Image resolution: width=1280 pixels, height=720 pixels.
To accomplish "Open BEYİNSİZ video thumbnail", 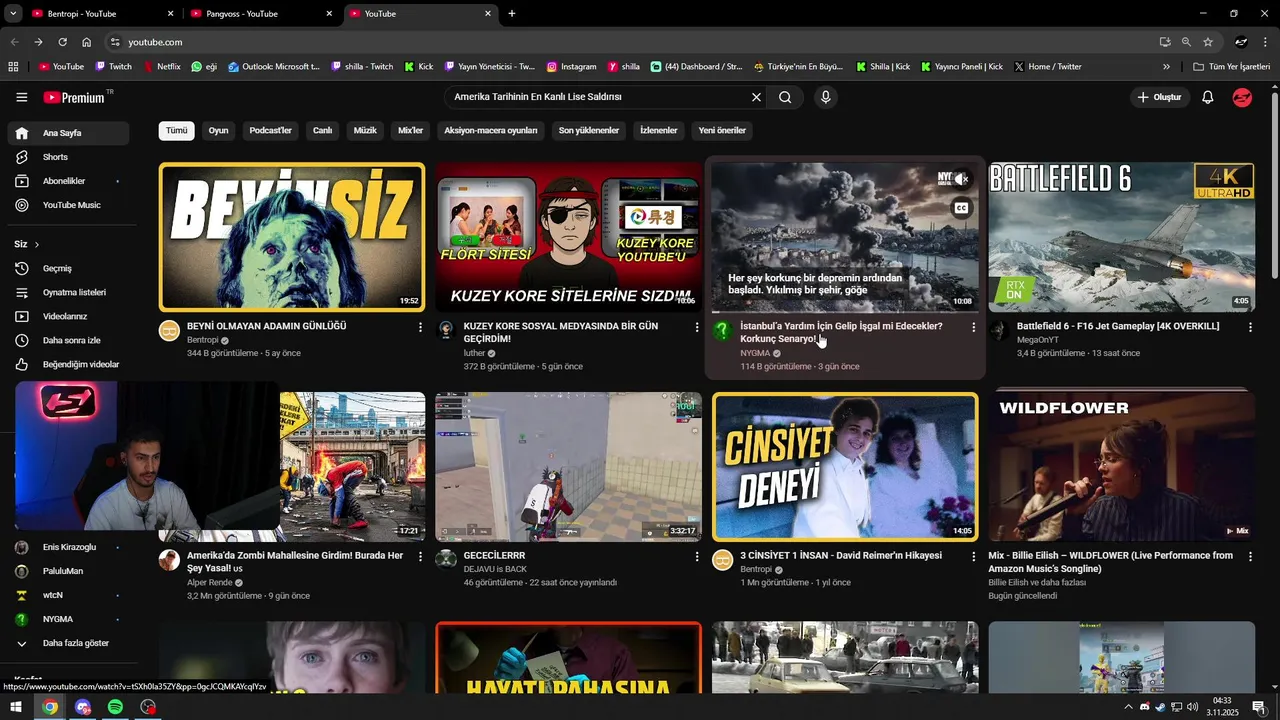I will [292, 237].
